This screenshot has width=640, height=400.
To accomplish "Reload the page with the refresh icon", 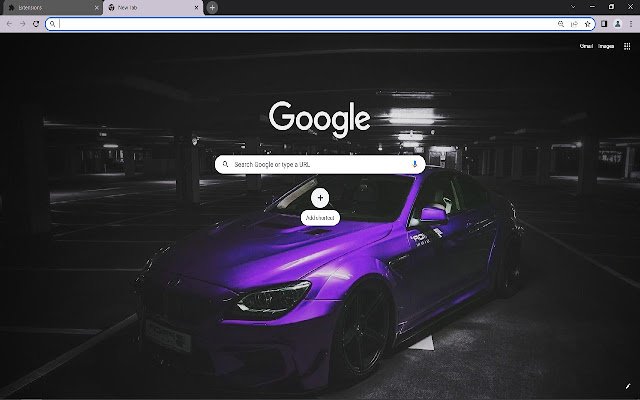I will pos(36,24).
